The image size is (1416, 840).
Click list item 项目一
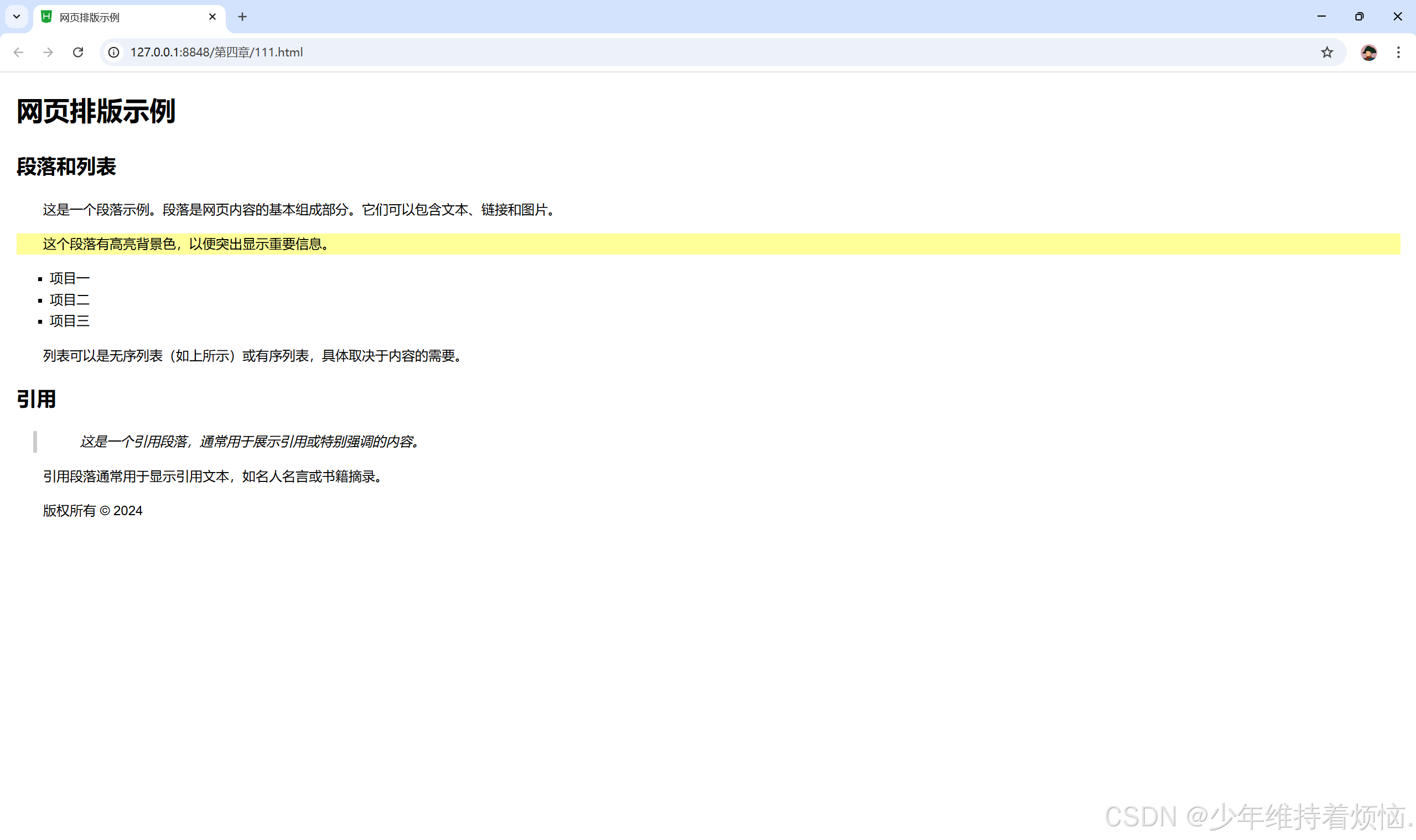pos(70,278)
